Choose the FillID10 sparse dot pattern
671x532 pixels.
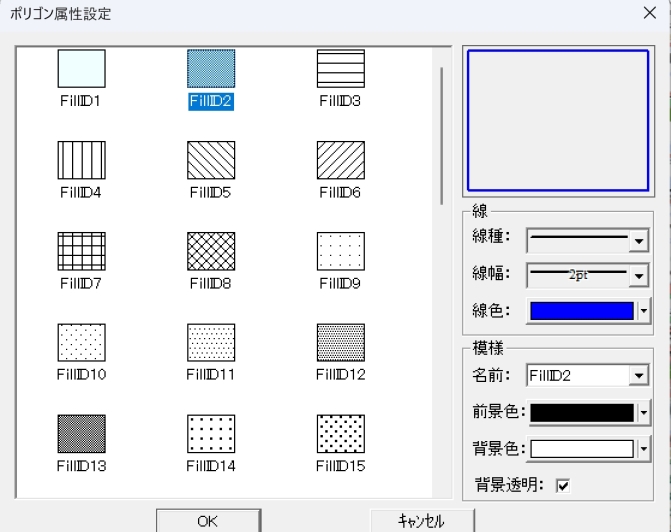(81, 342)
